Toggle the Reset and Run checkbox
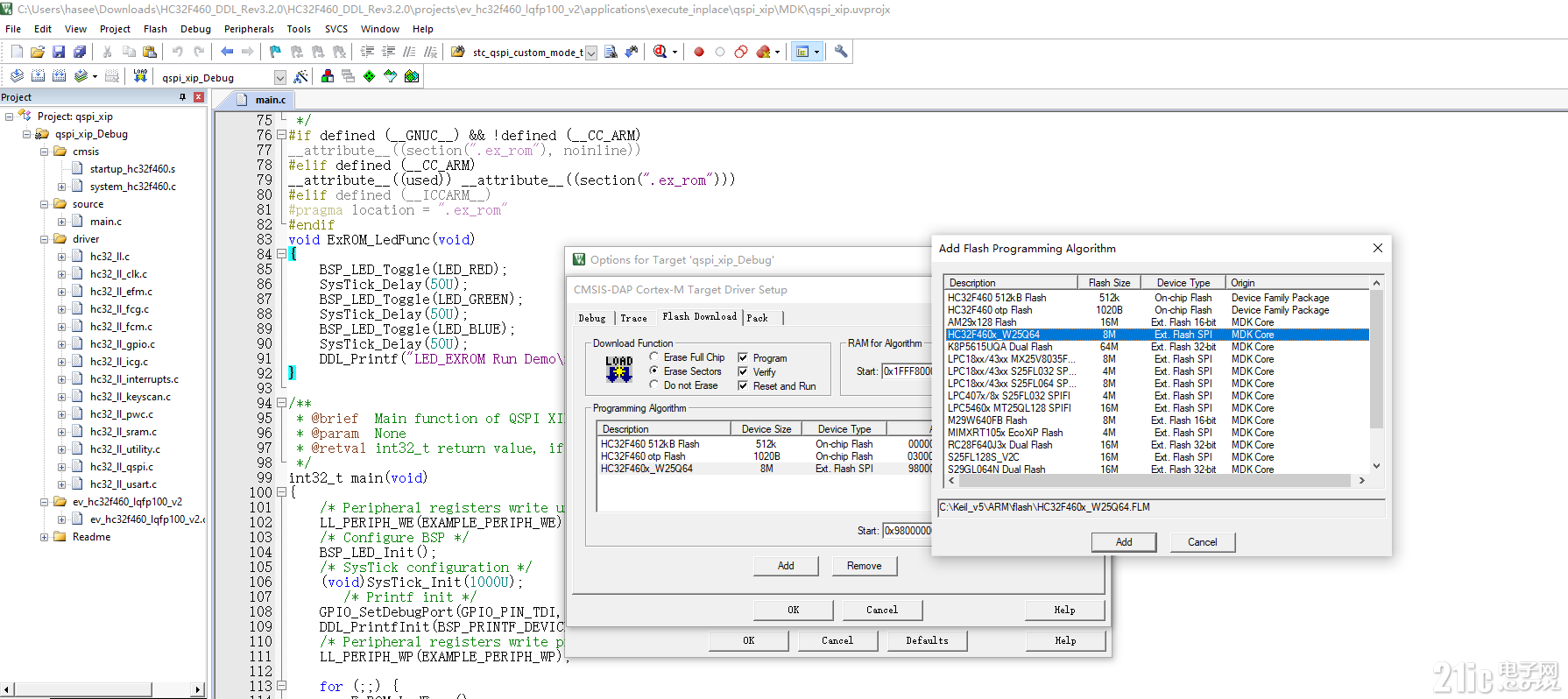This screenshot has height=699, width=1568. [x=743, y=385]
